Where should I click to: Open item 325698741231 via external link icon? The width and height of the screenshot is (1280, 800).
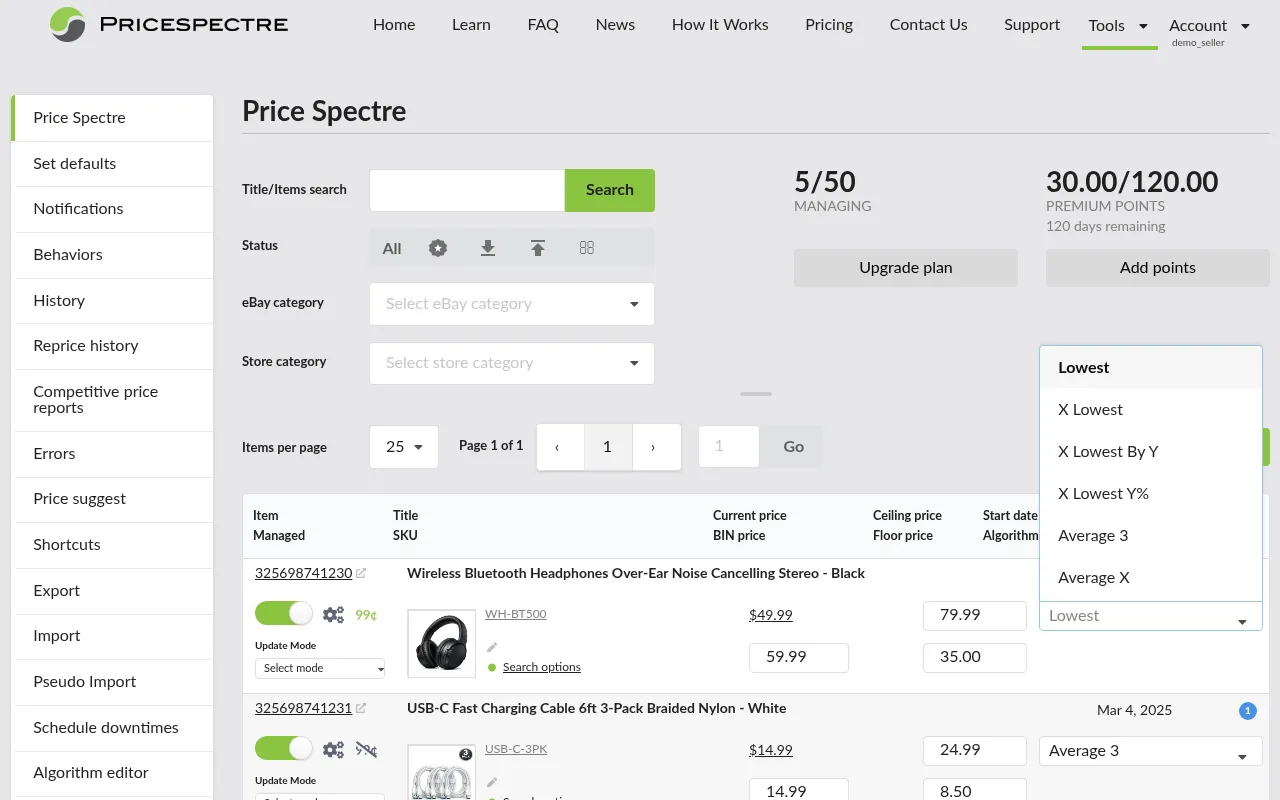coord(359,706)
